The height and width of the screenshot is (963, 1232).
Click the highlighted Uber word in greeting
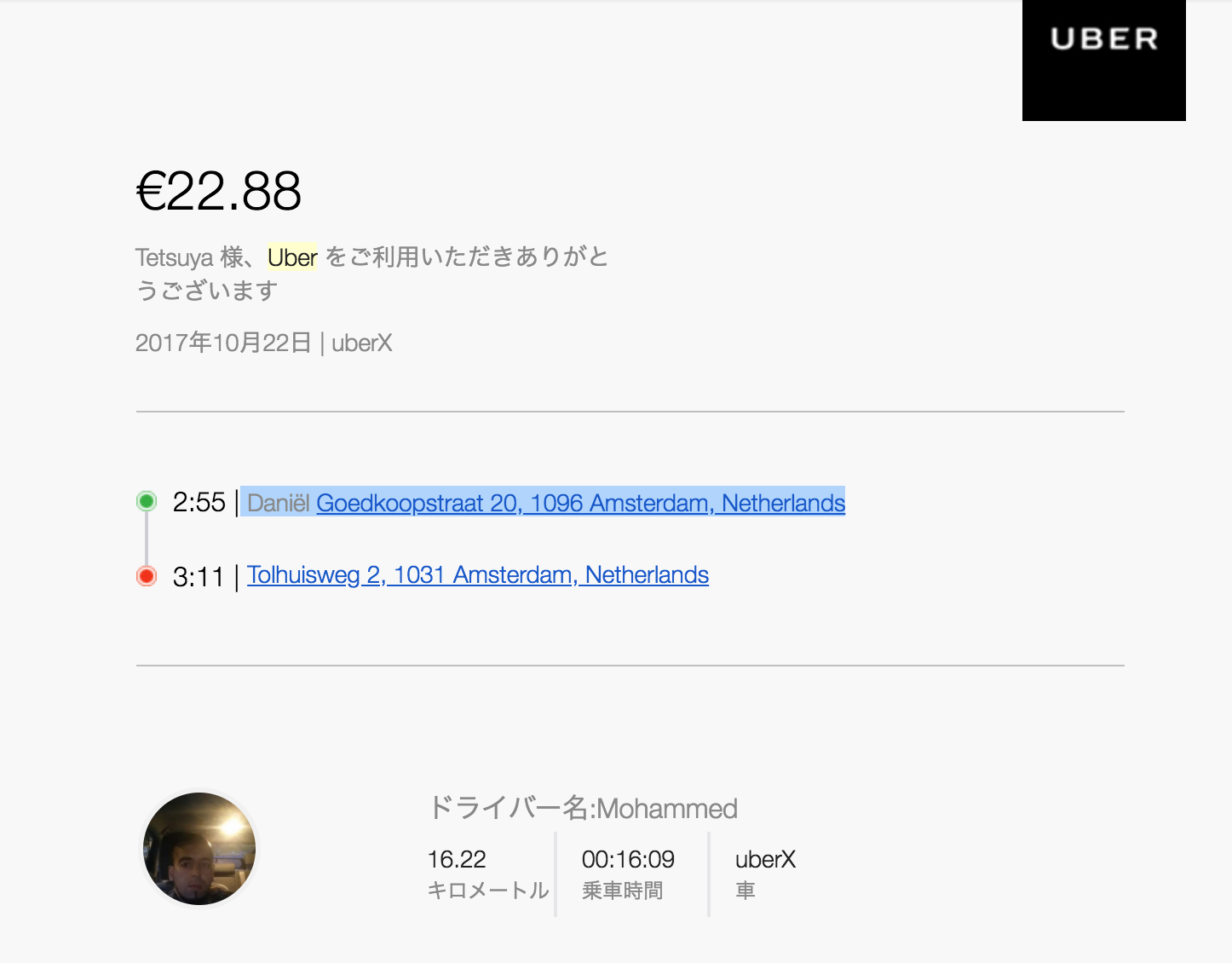[292, 257]
